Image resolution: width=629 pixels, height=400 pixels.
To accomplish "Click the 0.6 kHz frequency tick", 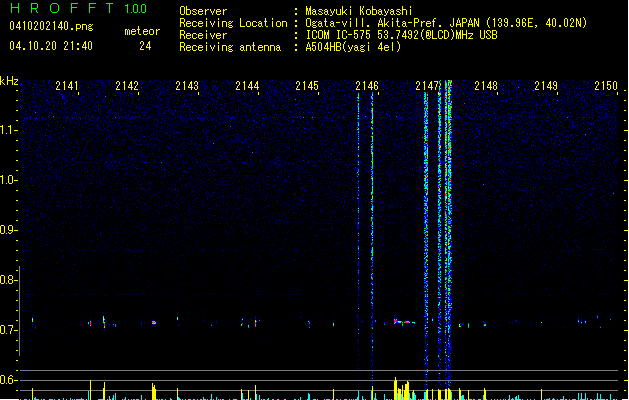I will tap(8, 380).
